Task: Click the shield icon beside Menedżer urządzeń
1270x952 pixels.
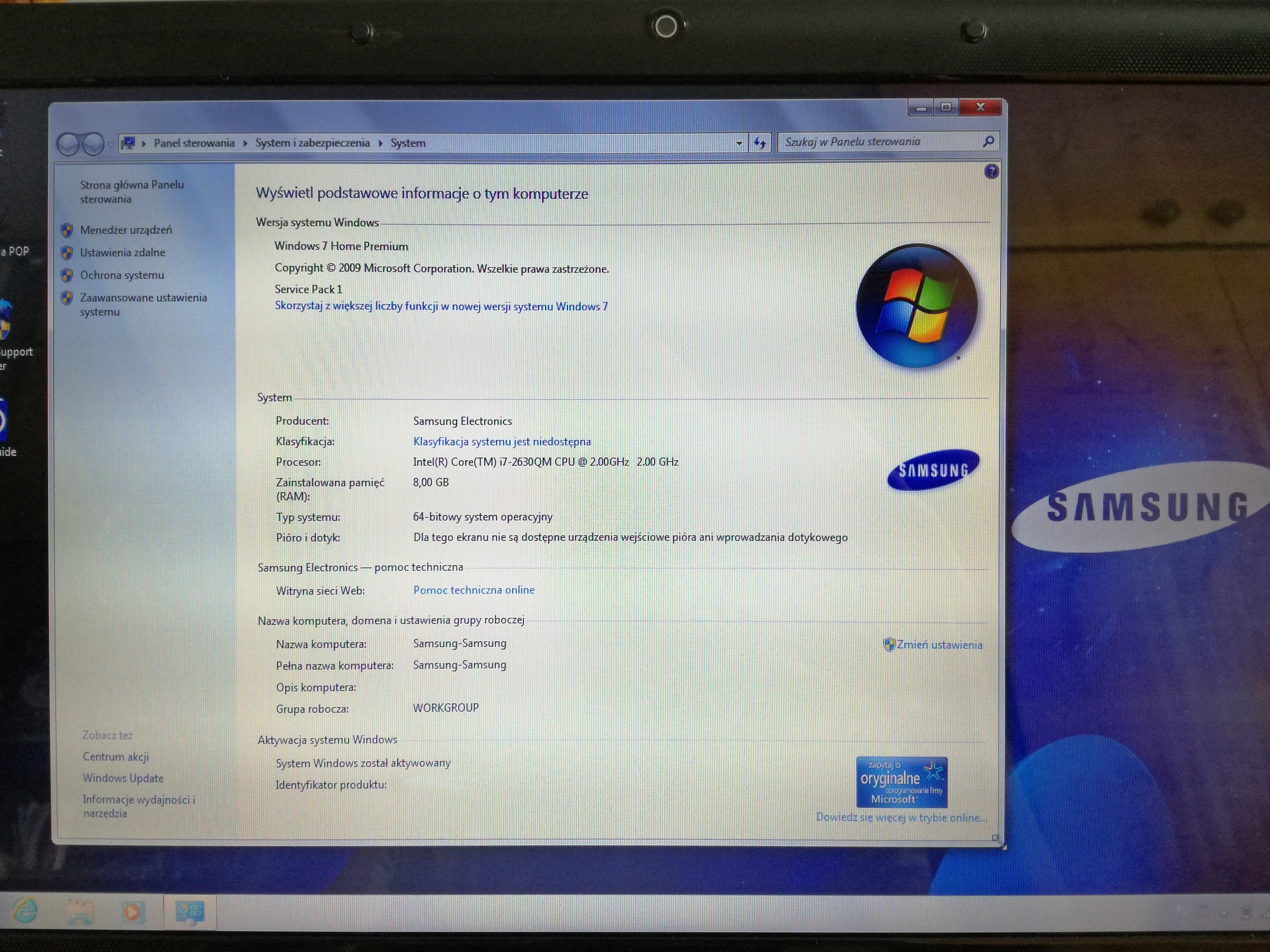Action: click(66, 231)
